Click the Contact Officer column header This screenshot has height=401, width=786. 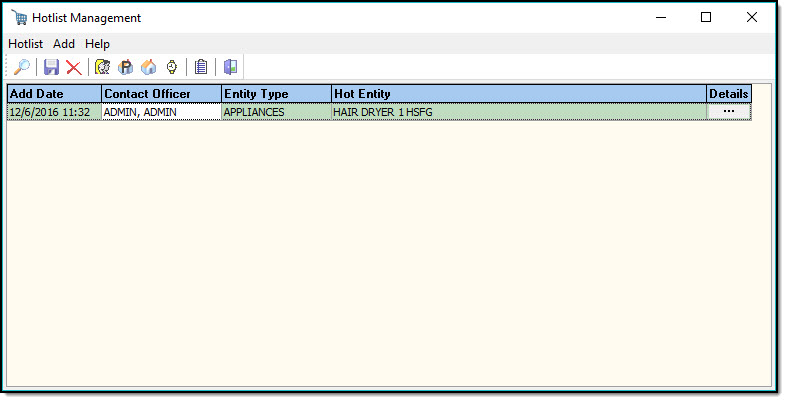pos(161,94)
